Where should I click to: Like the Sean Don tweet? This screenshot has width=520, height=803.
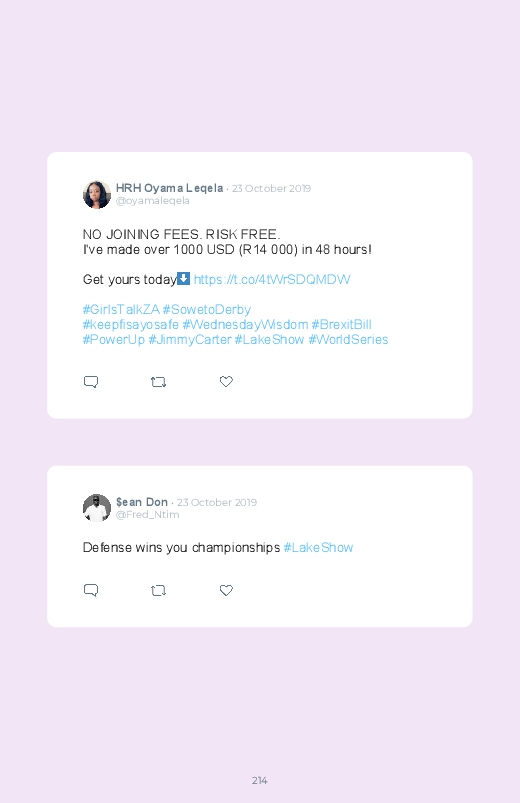[226, 590]
